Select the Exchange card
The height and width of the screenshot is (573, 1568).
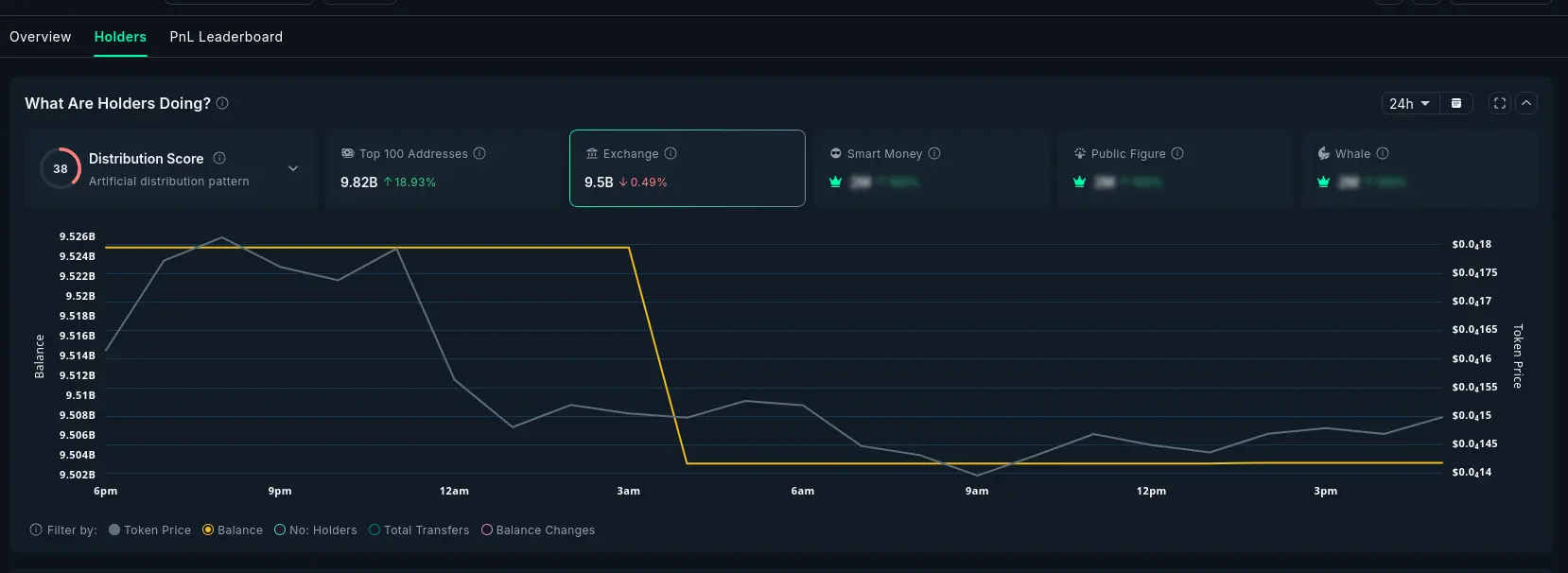[688, 168]
